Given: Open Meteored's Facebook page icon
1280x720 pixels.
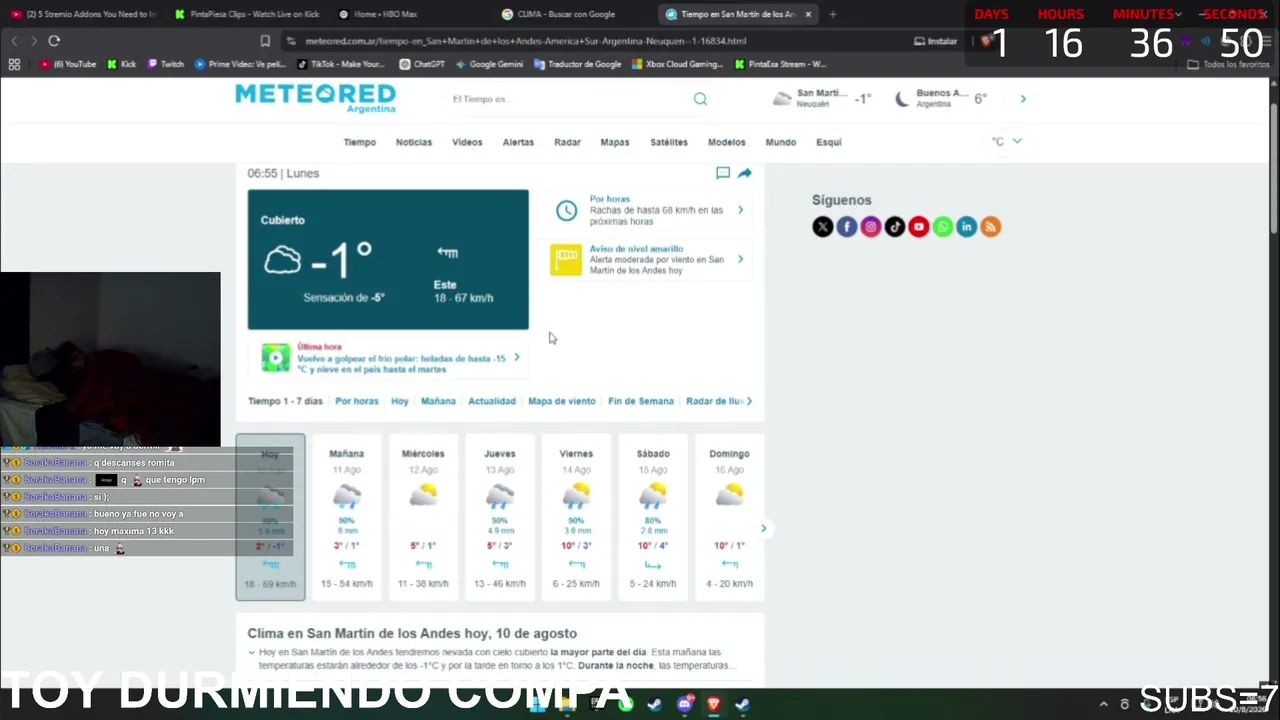Looking at the screenshot, I should (x=846, y=227).
